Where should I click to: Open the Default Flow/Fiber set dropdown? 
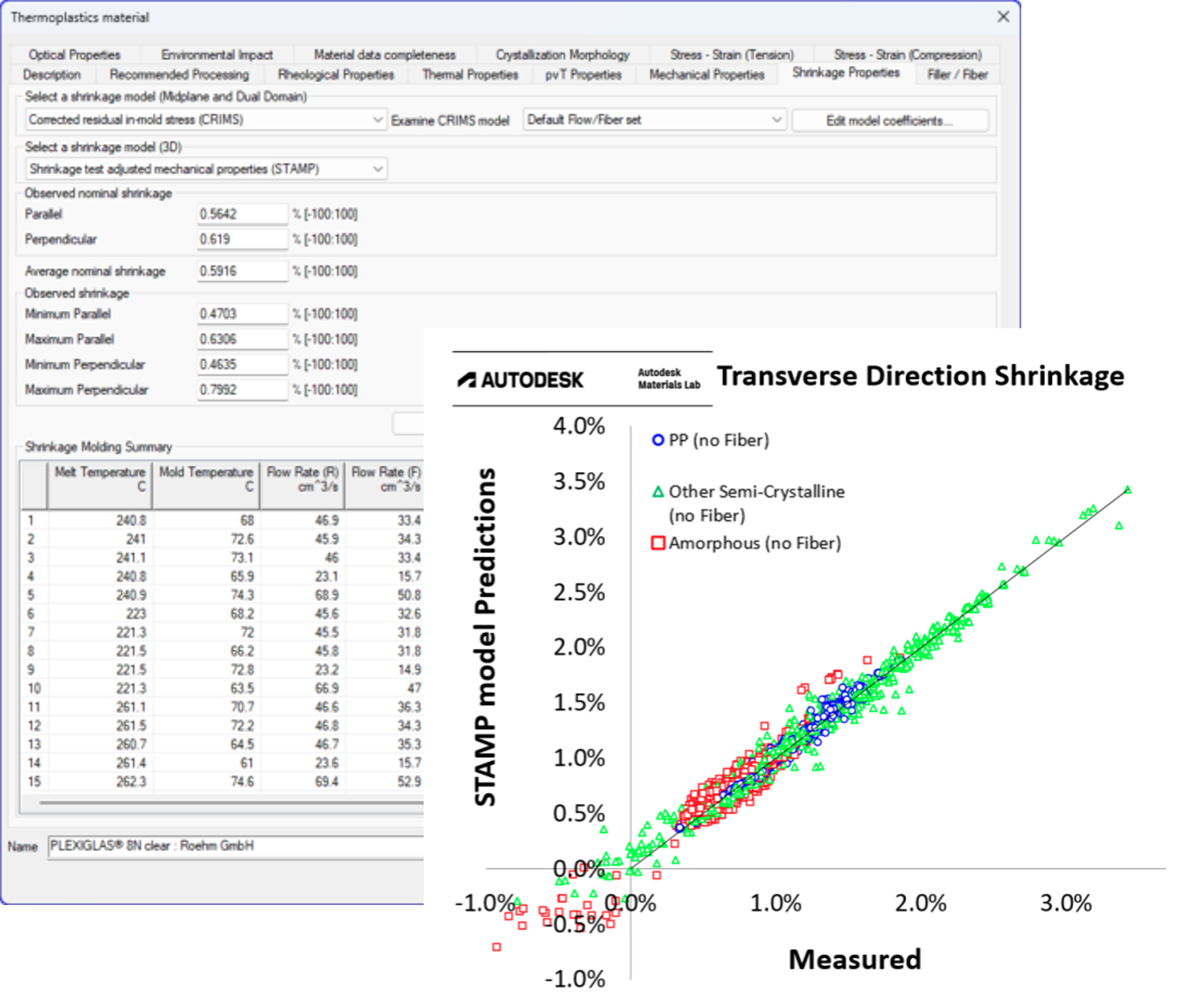(654, 120)
